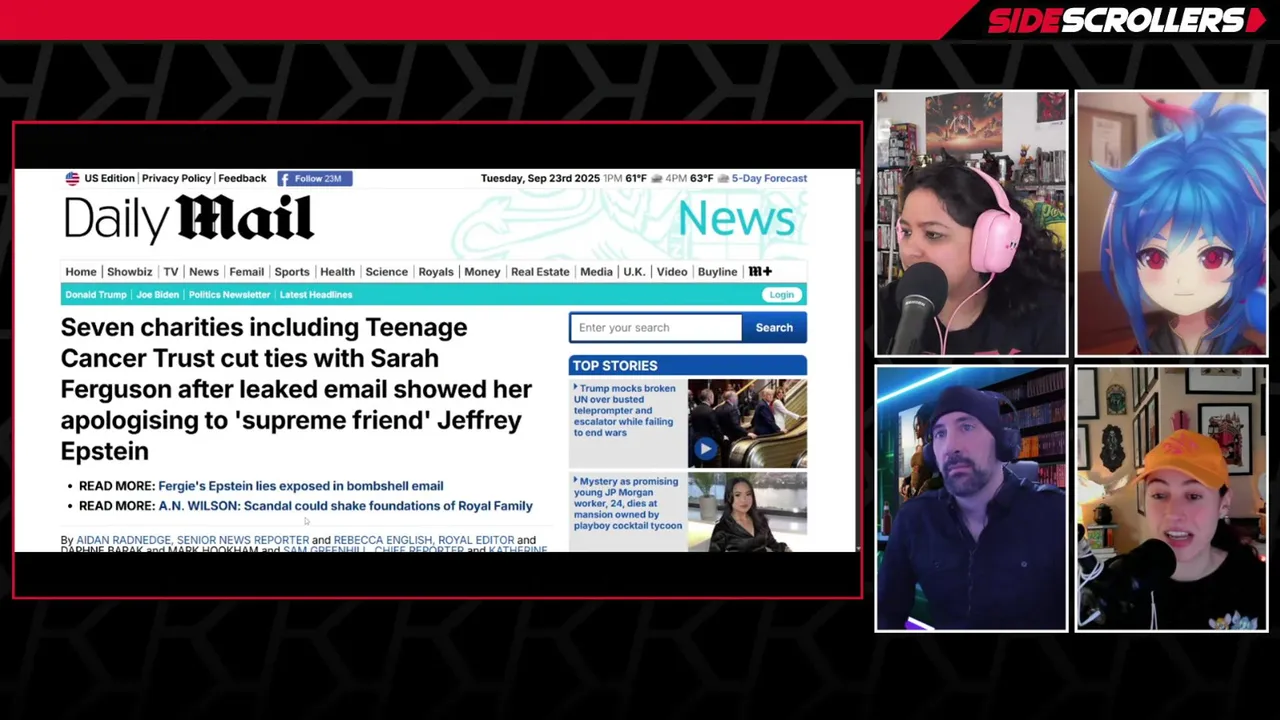Click the News section banner title
This screenshot has height=720, width=1280.
(x=737, y=219)
